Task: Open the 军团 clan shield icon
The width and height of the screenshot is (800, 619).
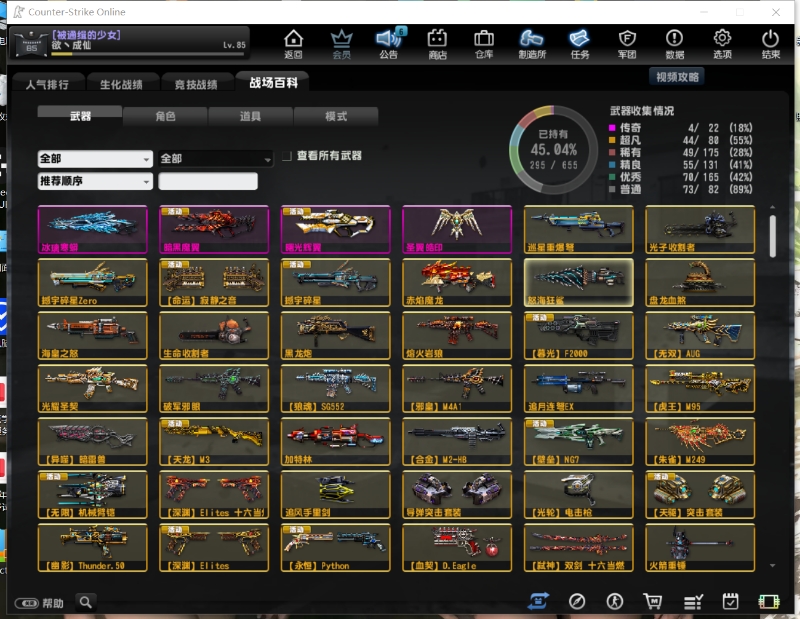Action: click(627, 44)
